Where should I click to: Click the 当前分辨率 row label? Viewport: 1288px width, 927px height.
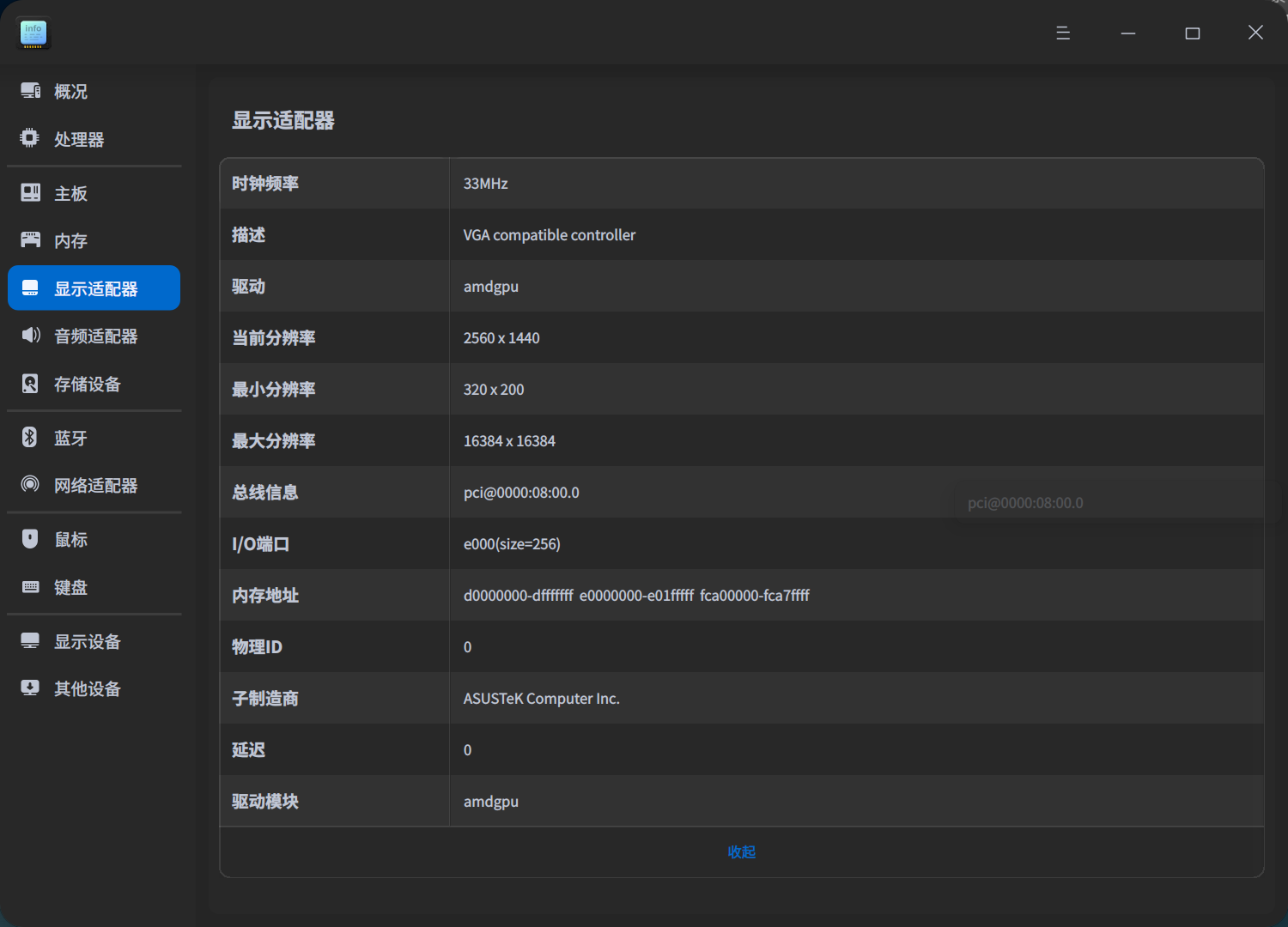coord(273,338)
